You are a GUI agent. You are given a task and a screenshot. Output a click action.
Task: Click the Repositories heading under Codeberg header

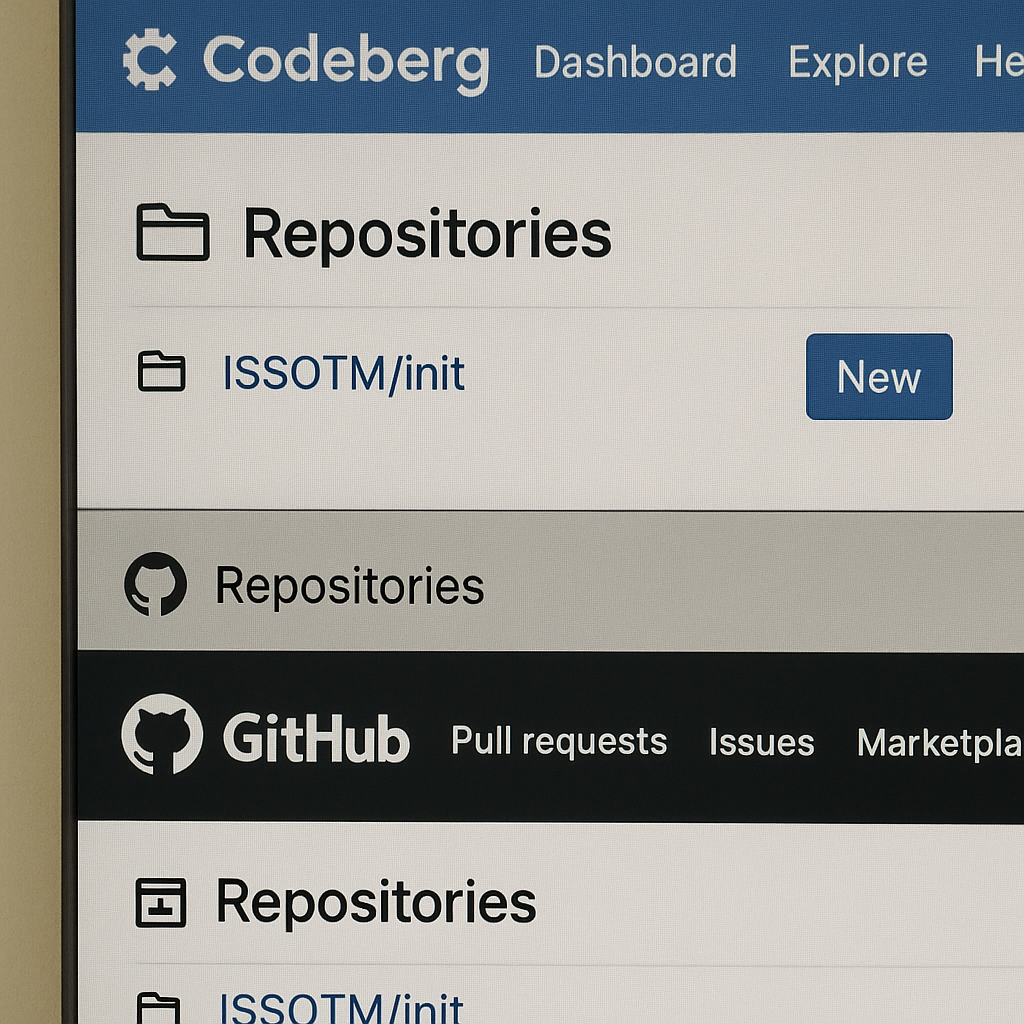[x=427, y=234]
